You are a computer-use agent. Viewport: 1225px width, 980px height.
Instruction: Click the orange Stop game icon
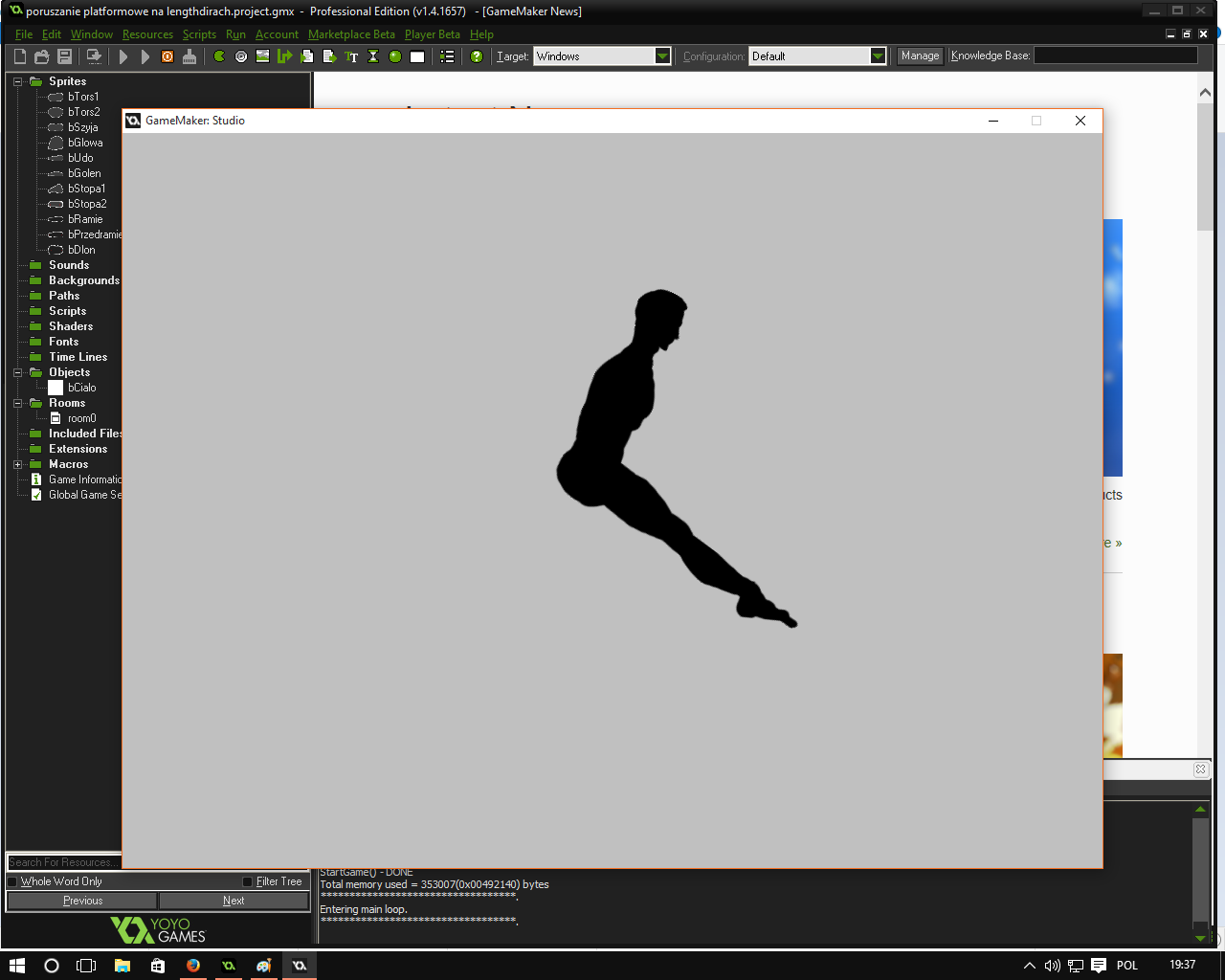pyautogui.click(x=167, y=56)
